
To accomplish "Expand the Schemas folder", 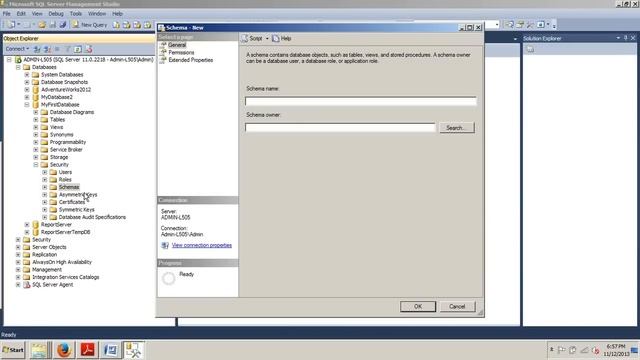I will [45, 187].
